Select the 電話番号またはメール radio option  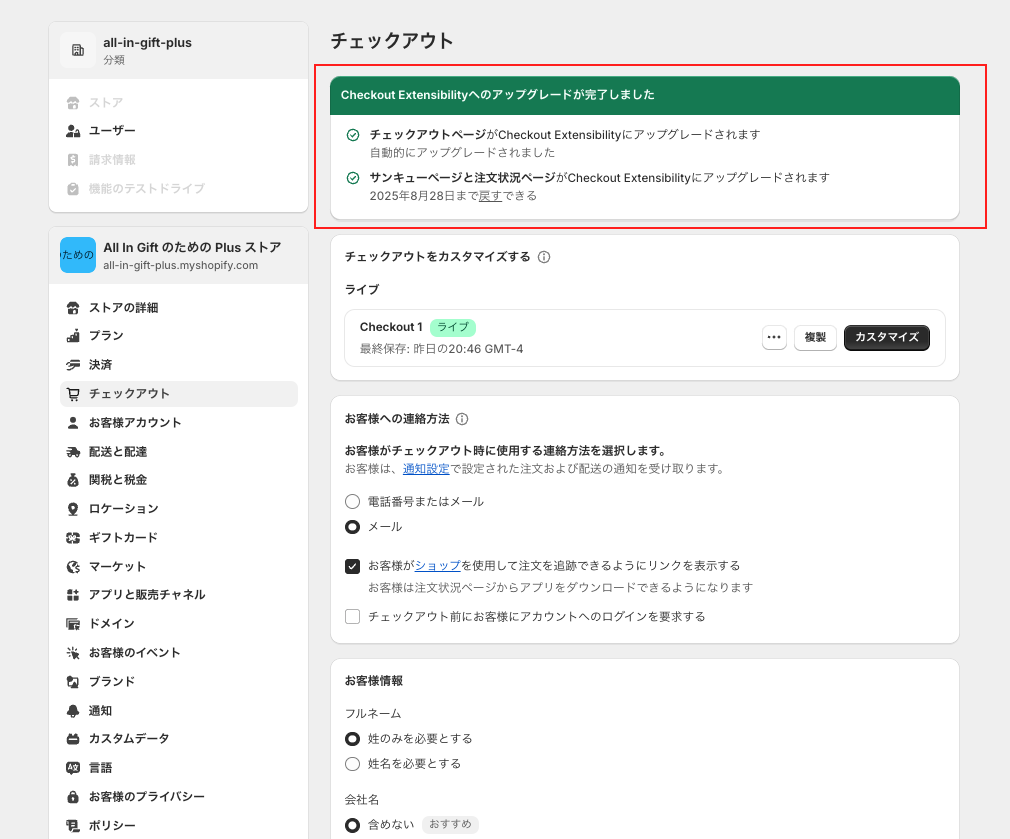point(352,502)
